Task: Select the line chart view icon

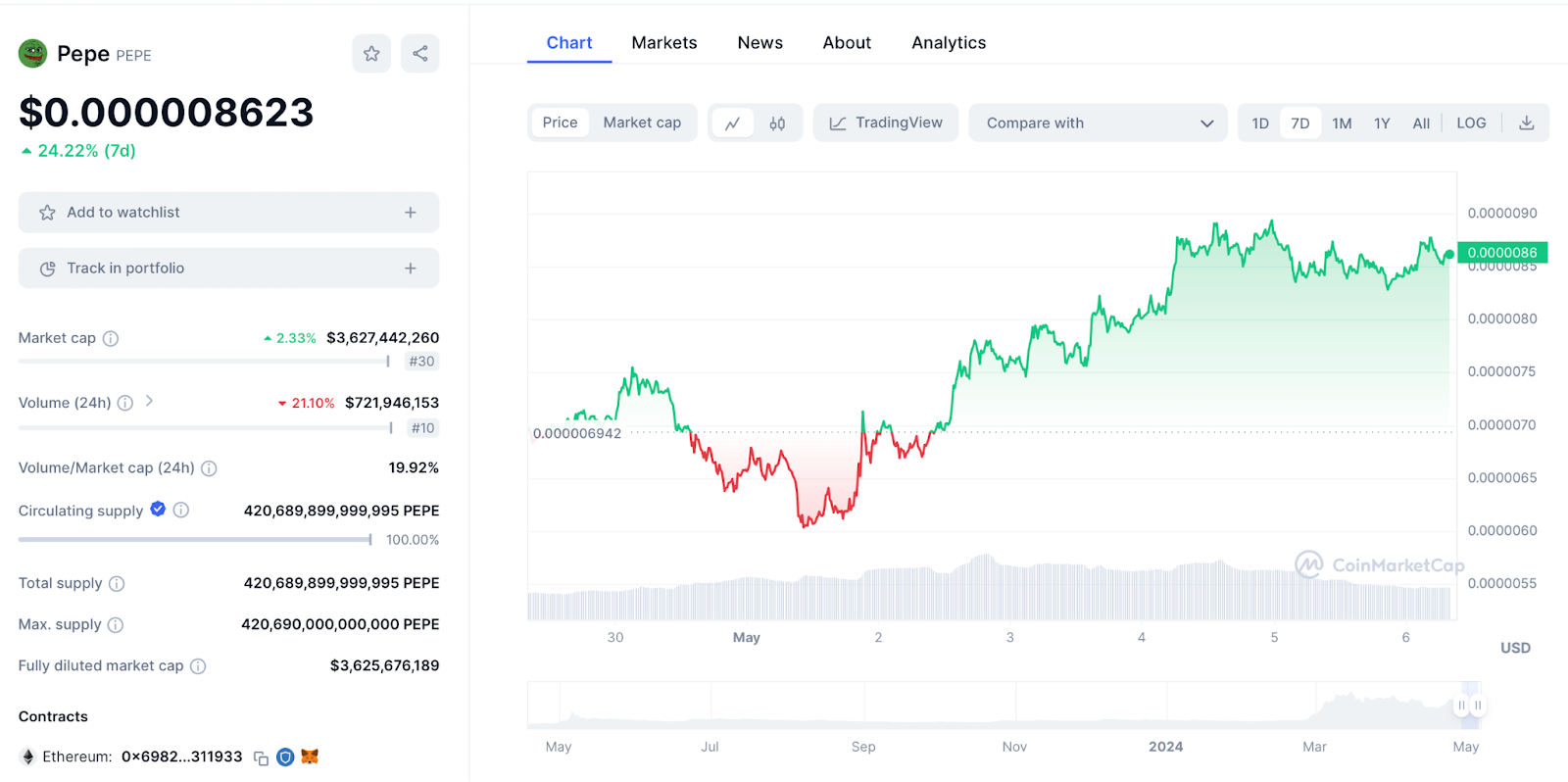Action: click(732, 123)
